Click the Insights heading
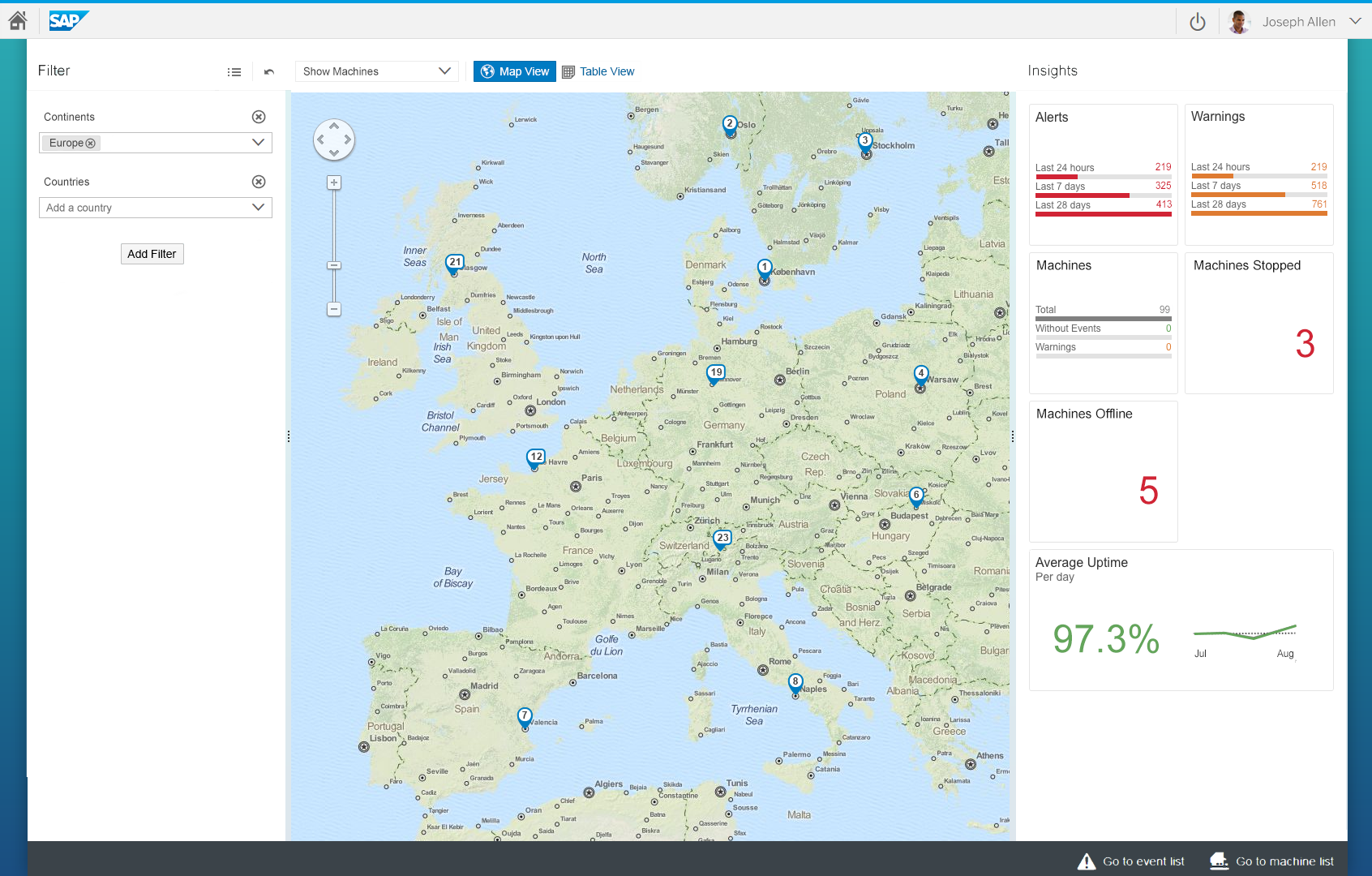1372x876 pixels. 1053,71
